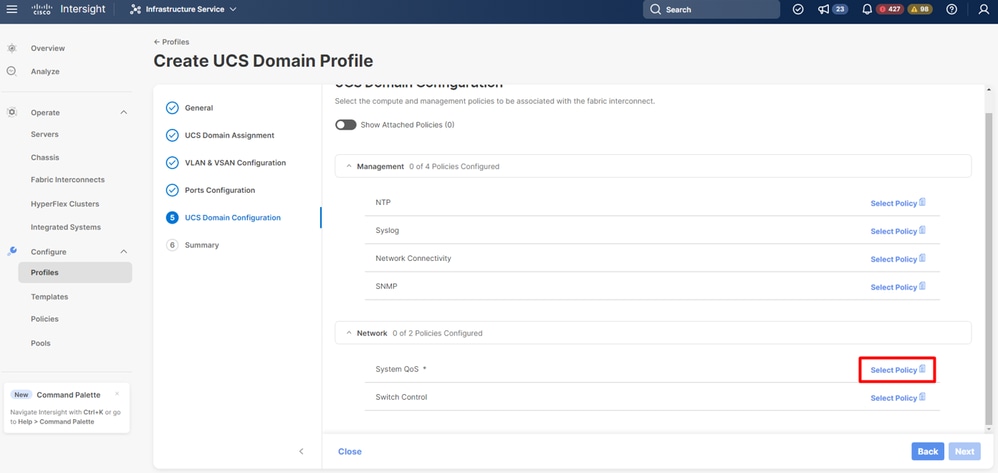
Task: Open the Infrastructure Service switcher dropdown
Action: [x=183, y=10]
